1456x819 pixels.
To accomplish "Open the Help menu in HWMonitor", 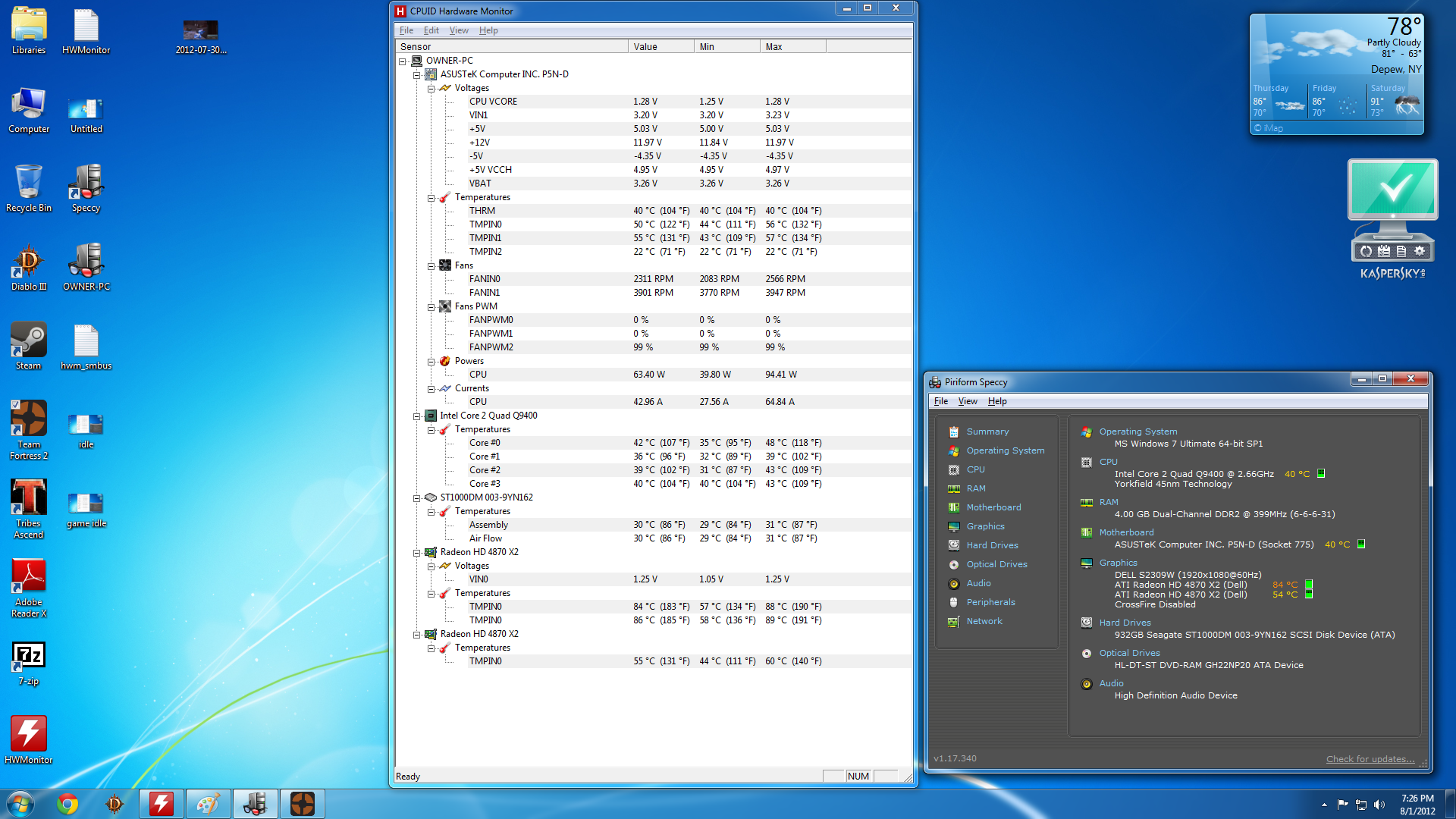I will (488, 30).
